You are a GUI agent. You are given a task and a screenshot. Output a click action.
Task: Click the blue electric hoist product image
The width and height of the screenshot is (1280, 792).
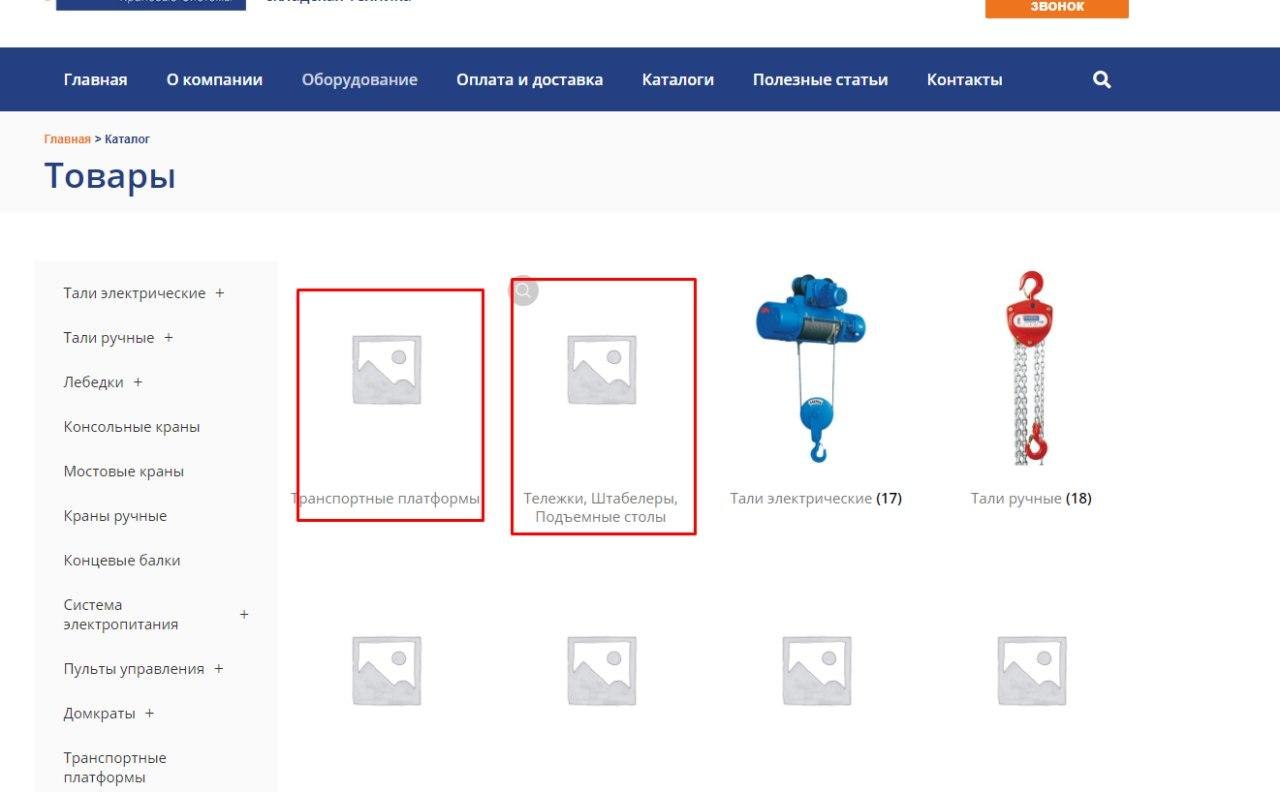[x=812, y=369]
